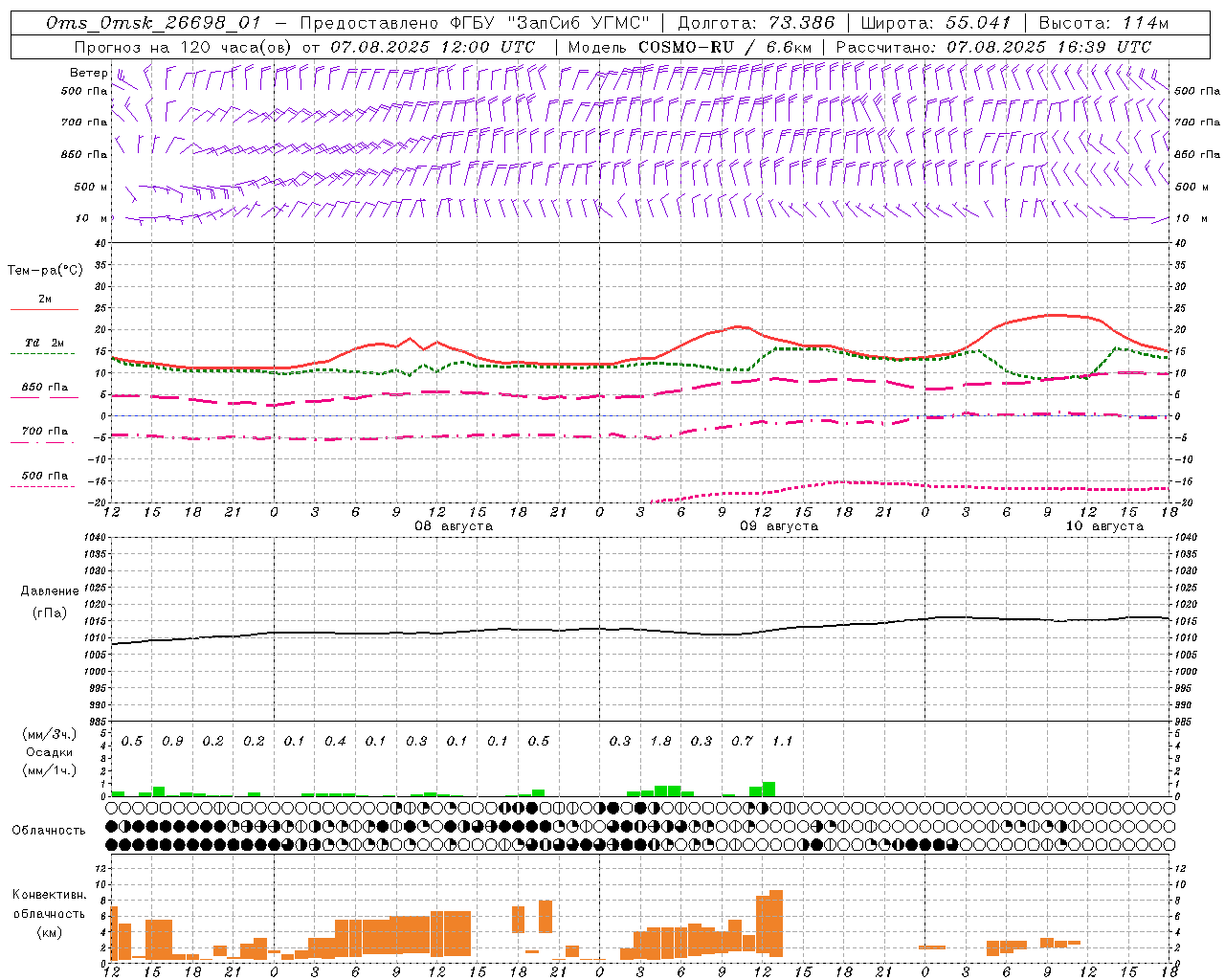Click the (гПа) unit label under Давление
This screenshot has height=980, width=1225.
click(50, 613)
